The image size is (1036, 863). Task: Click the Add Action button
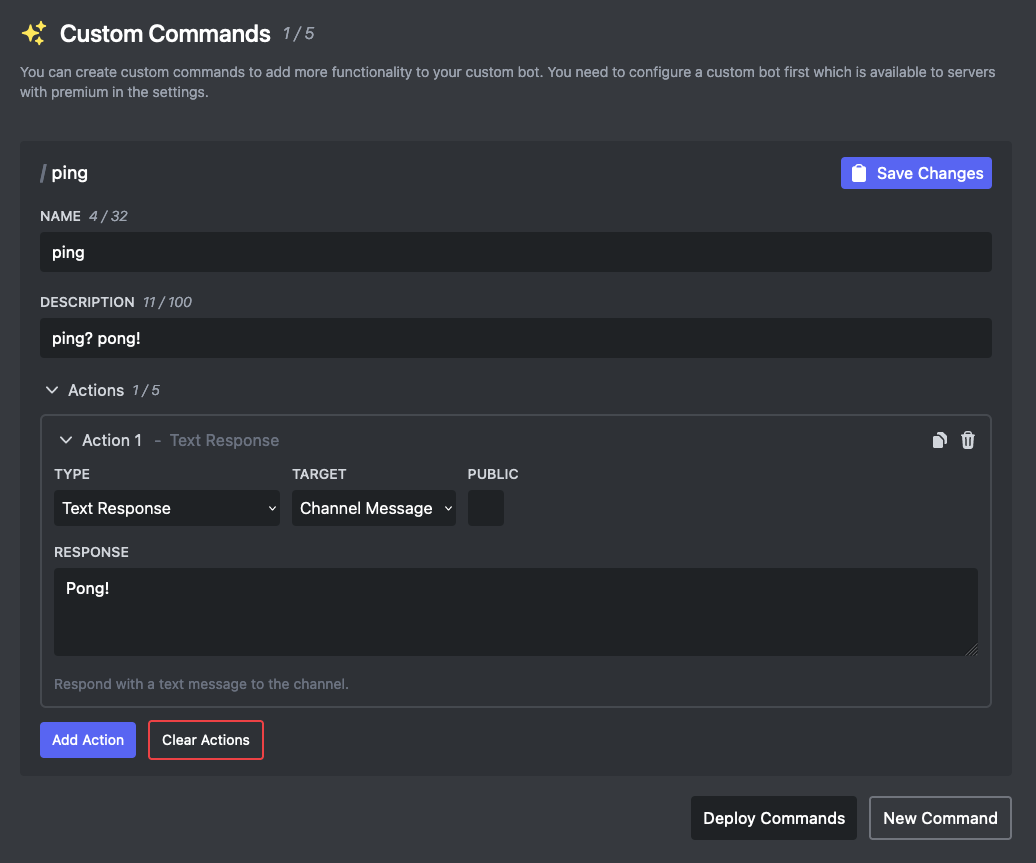(87, 739)
